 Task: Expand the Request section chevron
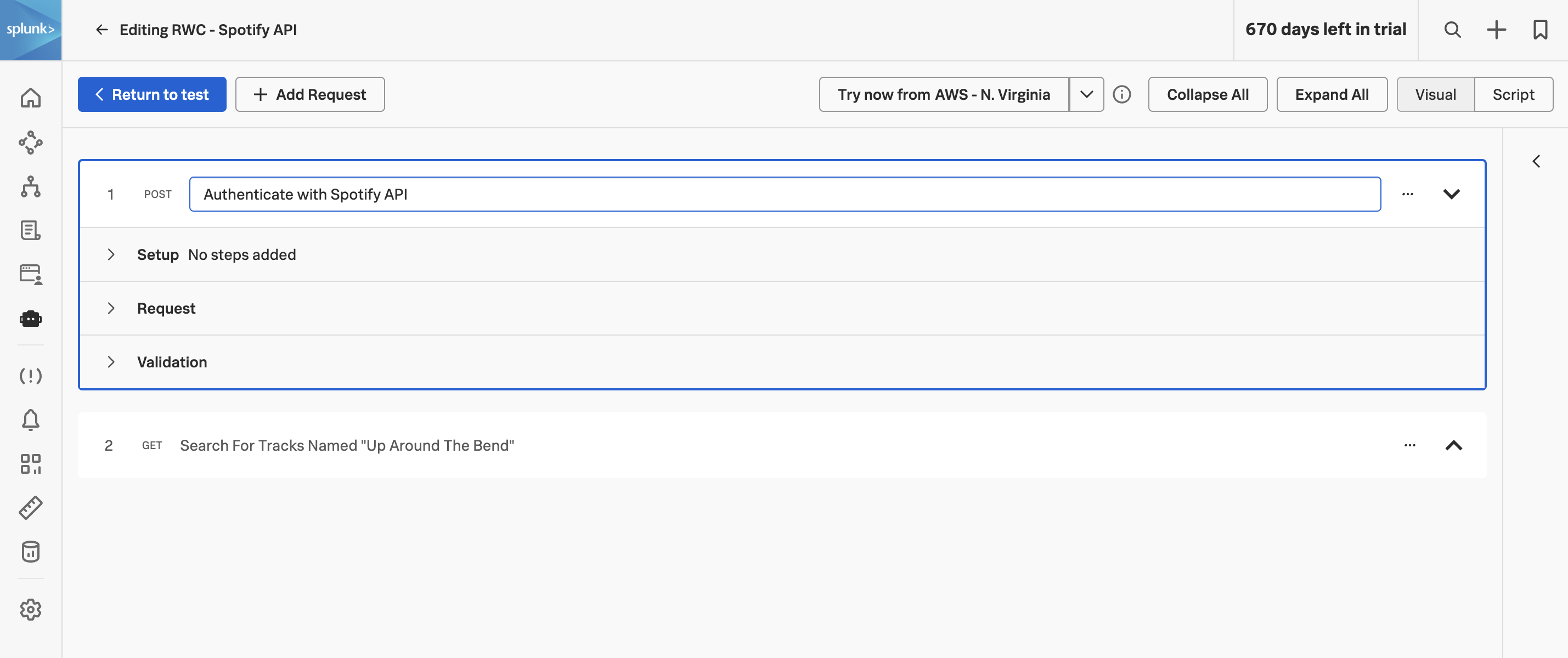[x=111, y=307]
